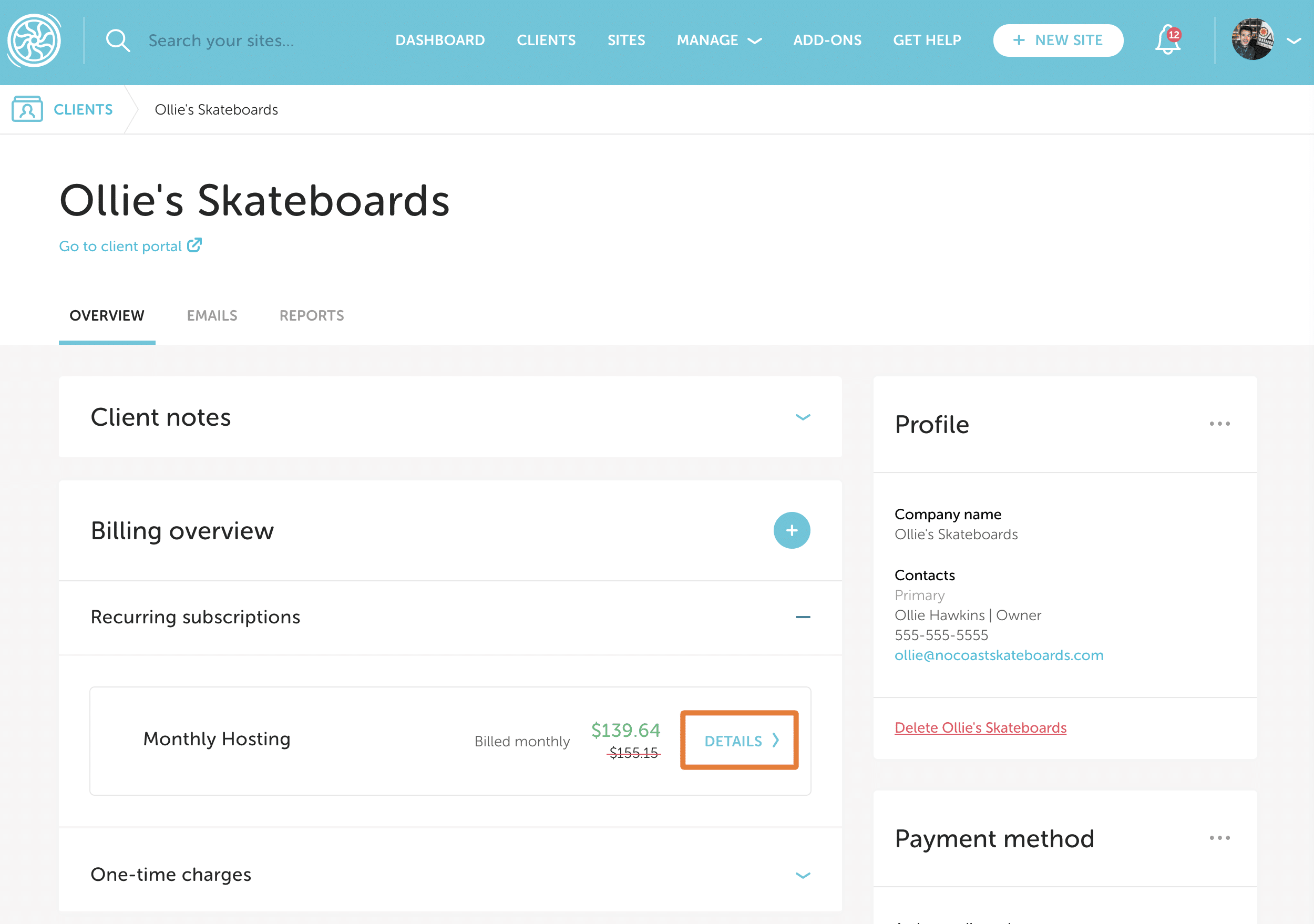Switch to the Reports tab

311,316
